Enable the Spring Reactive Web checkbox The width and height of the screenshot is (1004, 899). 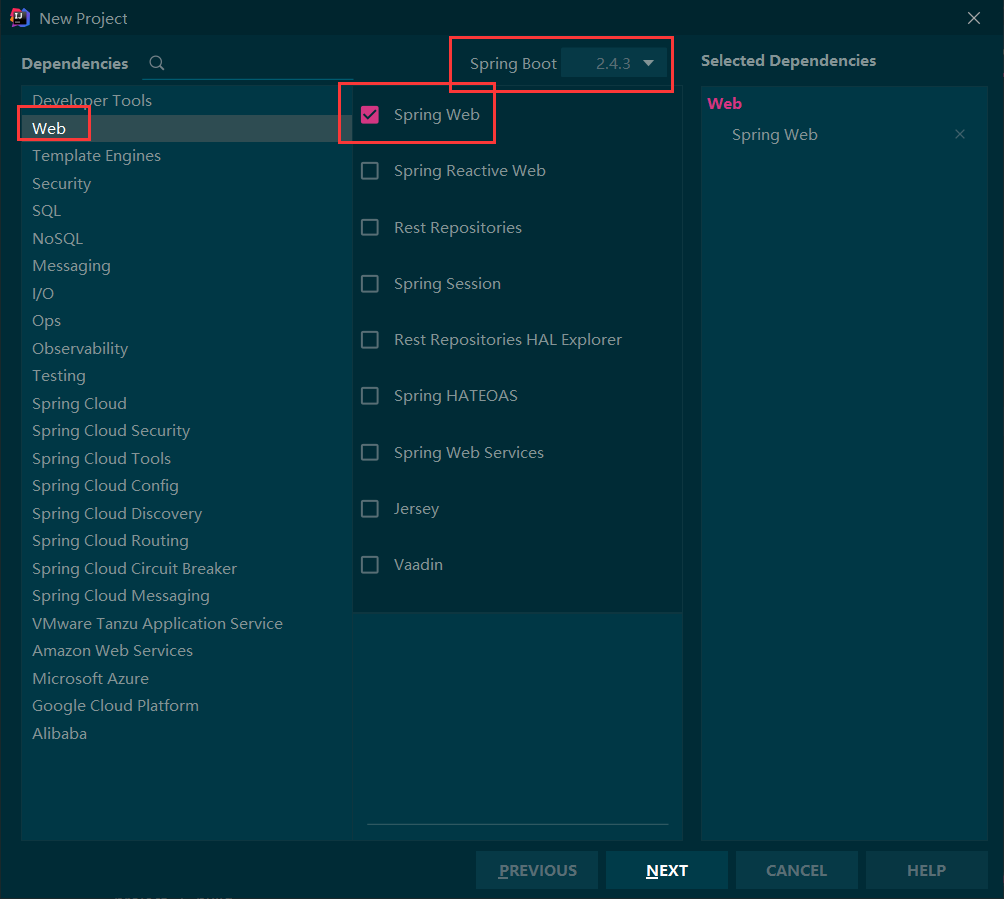(x=370, y=171)
